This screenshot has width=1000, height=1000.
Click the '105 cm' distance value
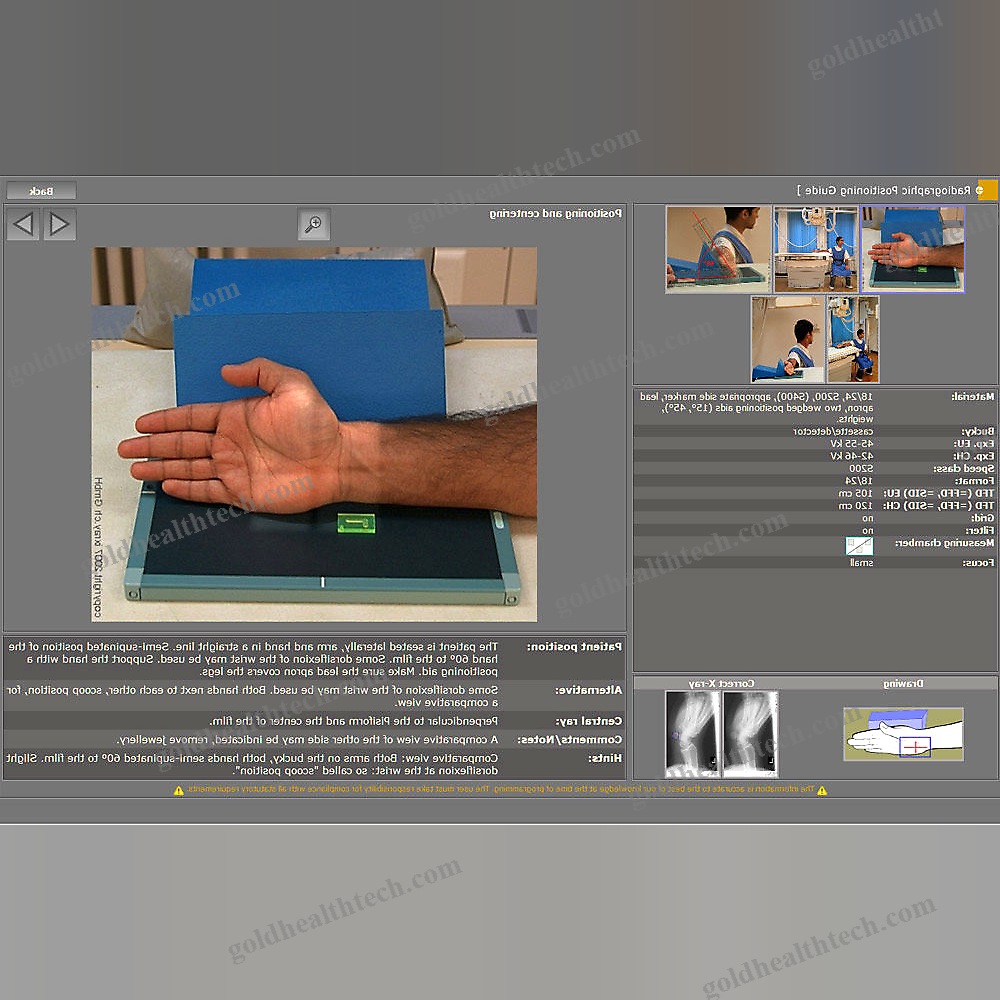[855, 493]
